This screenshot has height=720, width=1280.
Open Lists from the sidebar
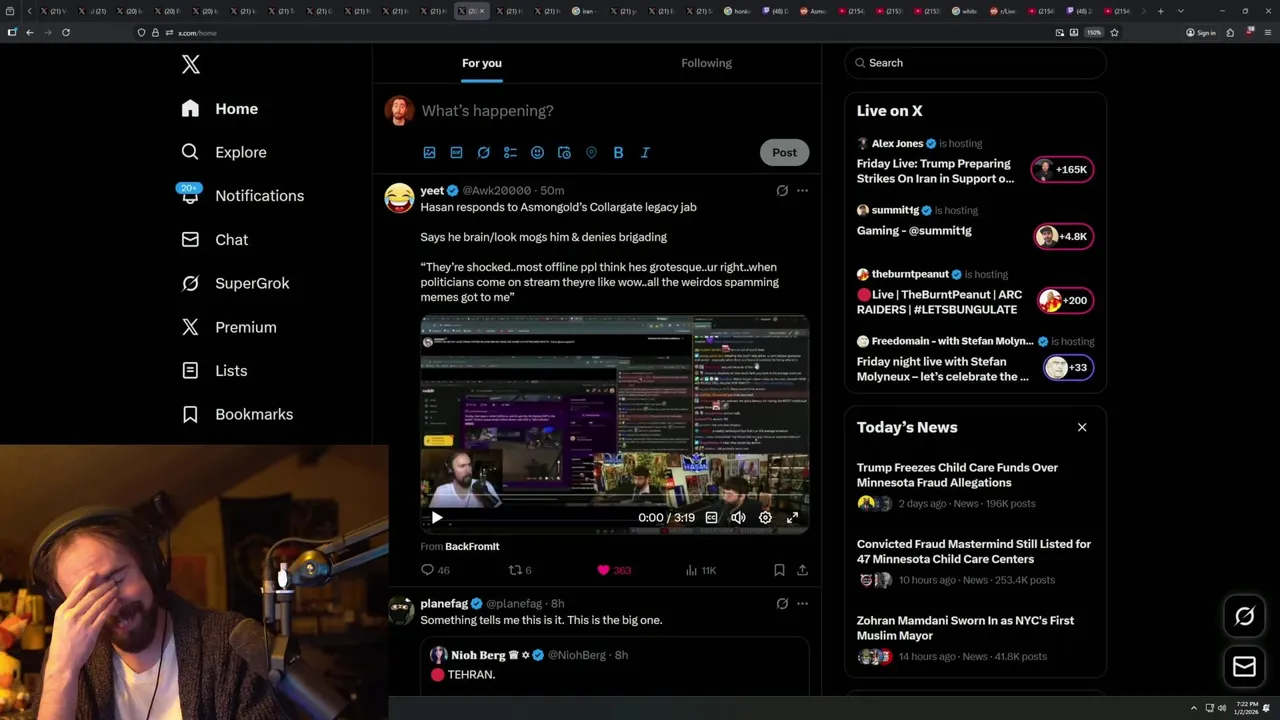coord(214,371)
